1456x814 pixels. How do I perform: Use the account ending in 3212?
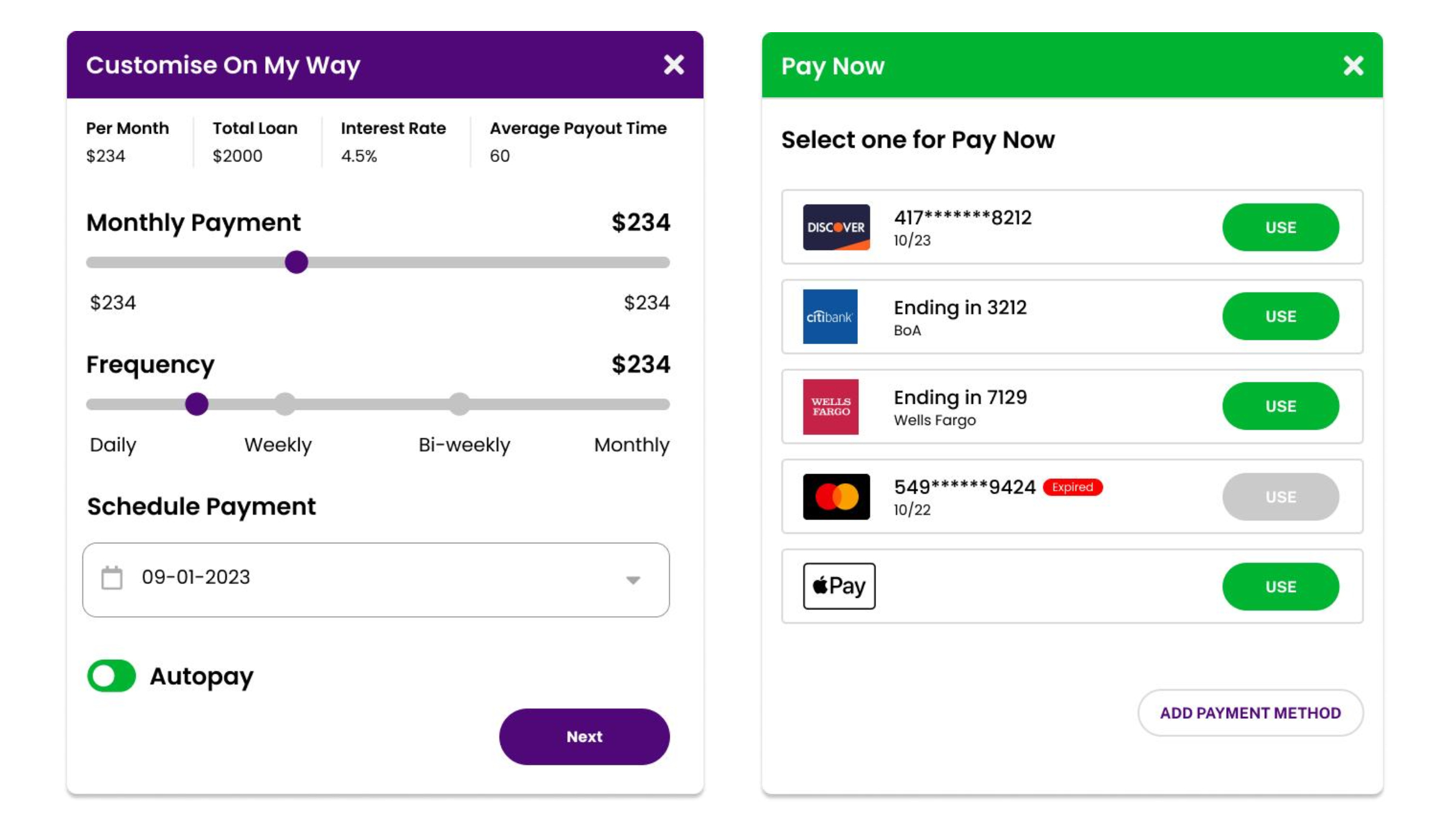coord(1280,316)
